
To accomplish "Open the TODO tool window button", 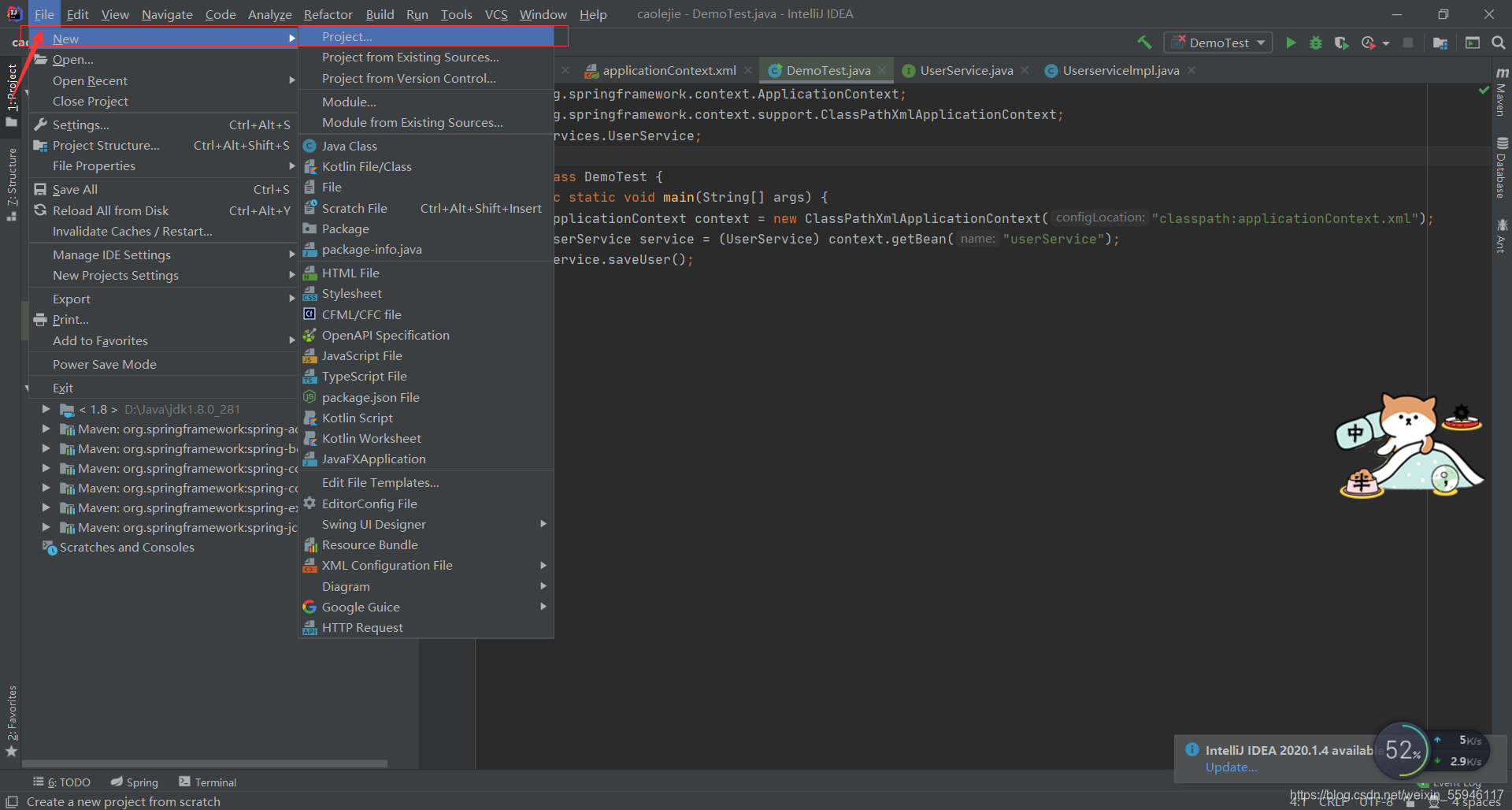I will (x=62, y=782).
